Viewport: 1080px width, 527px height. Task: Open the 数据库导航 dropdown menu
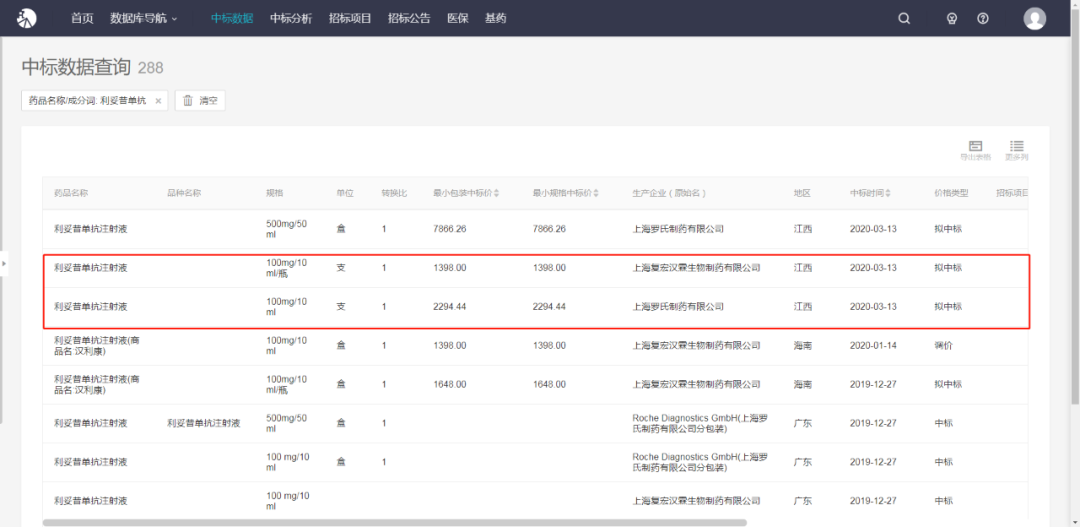(x=143, y=19)
